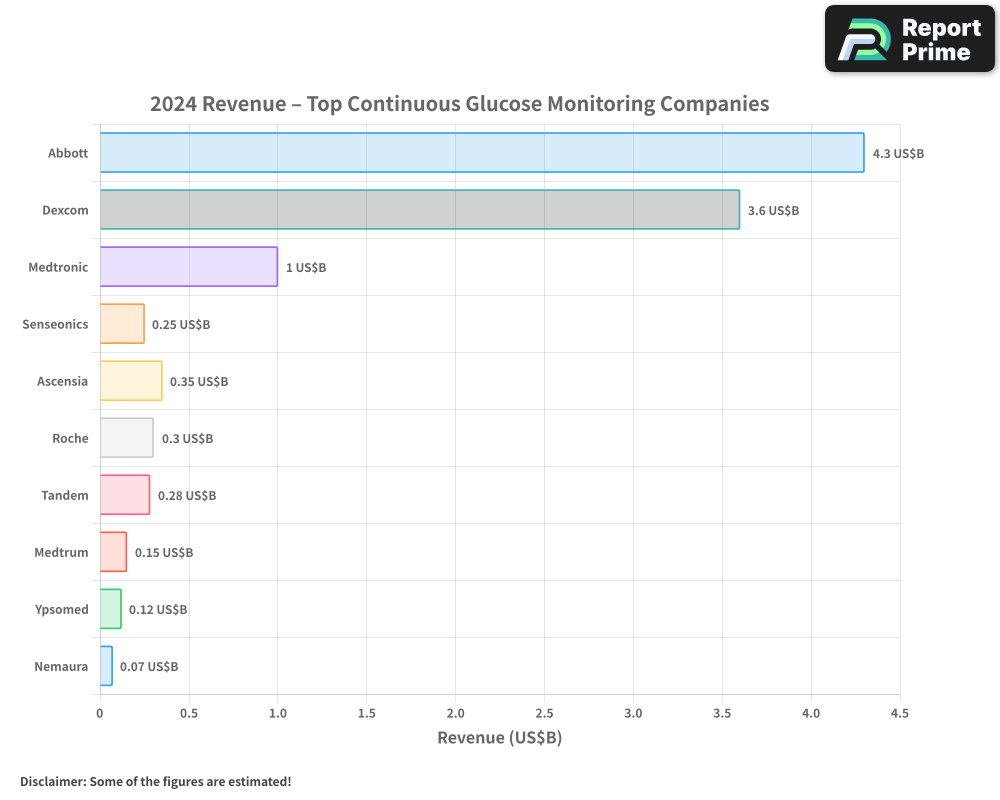Toggle the Nemaura bar visibility
1000x800 pixels.
point(105,666)
